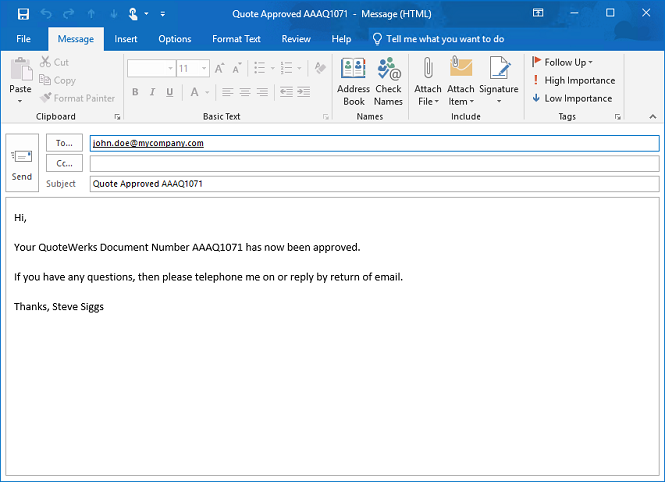Toggle High Importance flag

point(574,80)
